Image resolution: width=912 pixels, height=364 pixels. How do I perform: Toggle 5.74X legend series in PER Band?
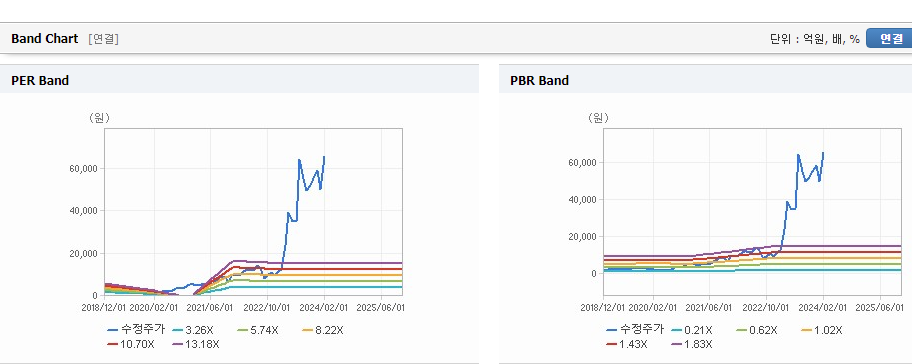click(259, 330)
